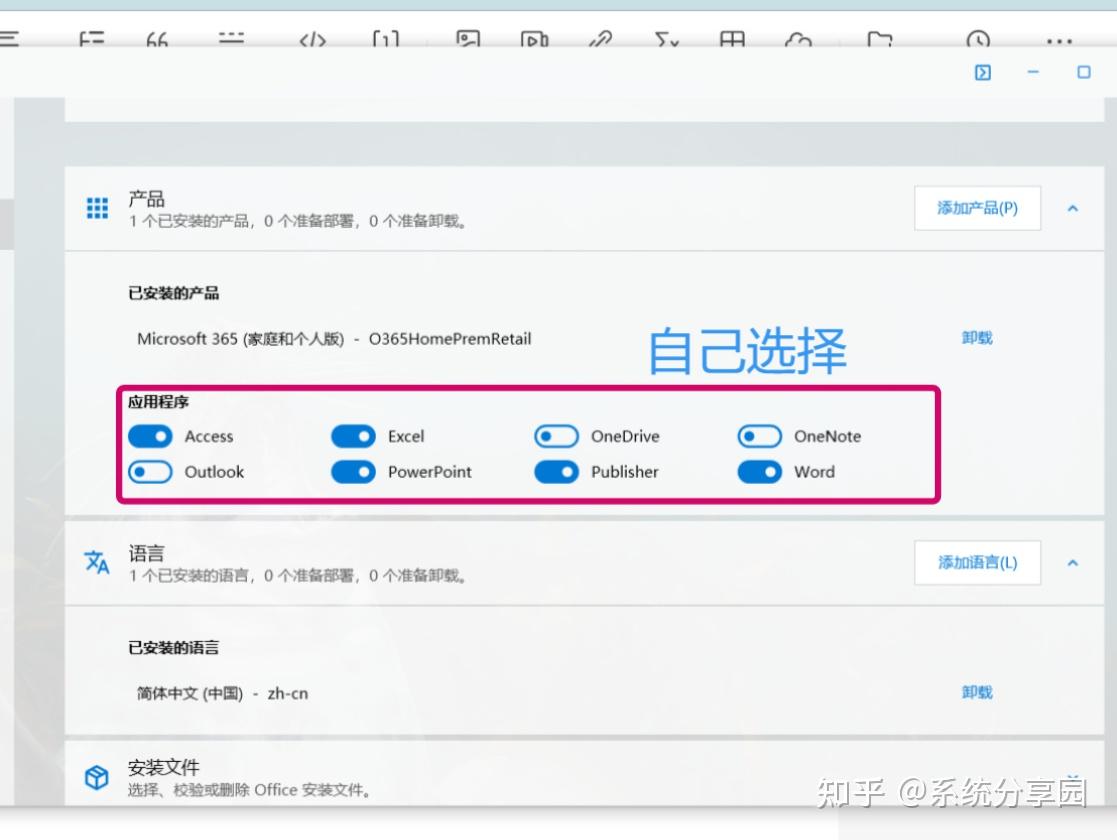Switch on the OneNote toggle
This screenshot has height=840, width=1117.
click(x=759, y=436)
